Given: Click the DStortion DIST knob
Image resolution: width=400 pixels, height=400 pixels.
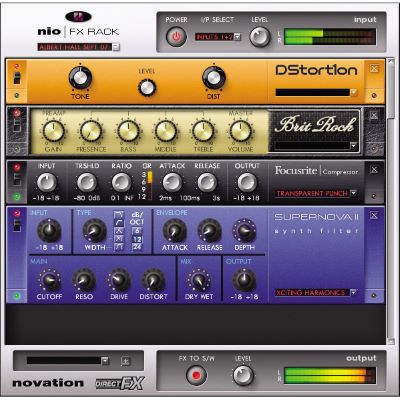Looking at the screenshot, I should [x=214, y=78].
